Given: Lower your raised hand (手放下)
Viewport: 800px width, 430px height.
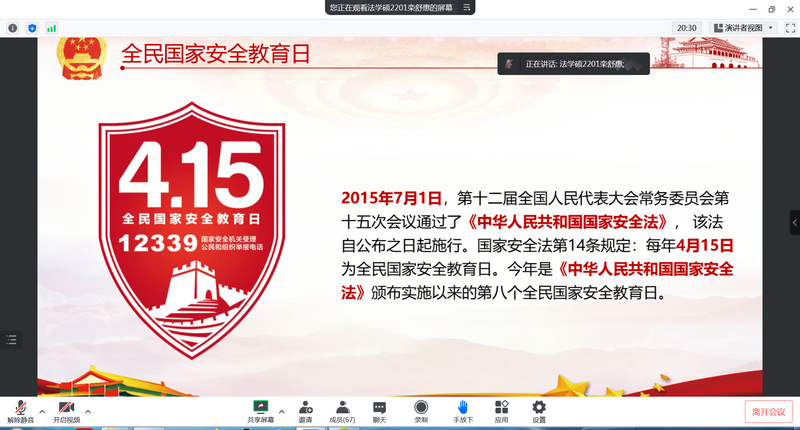Looking at the screenshot, I should 463,410.
